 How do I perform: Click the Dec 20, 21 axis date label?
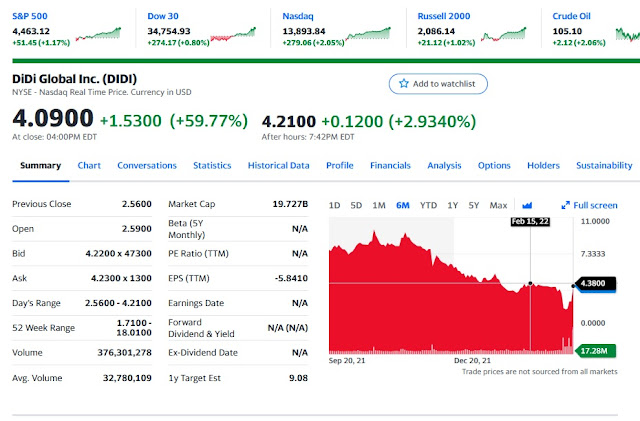click(472, 361)
